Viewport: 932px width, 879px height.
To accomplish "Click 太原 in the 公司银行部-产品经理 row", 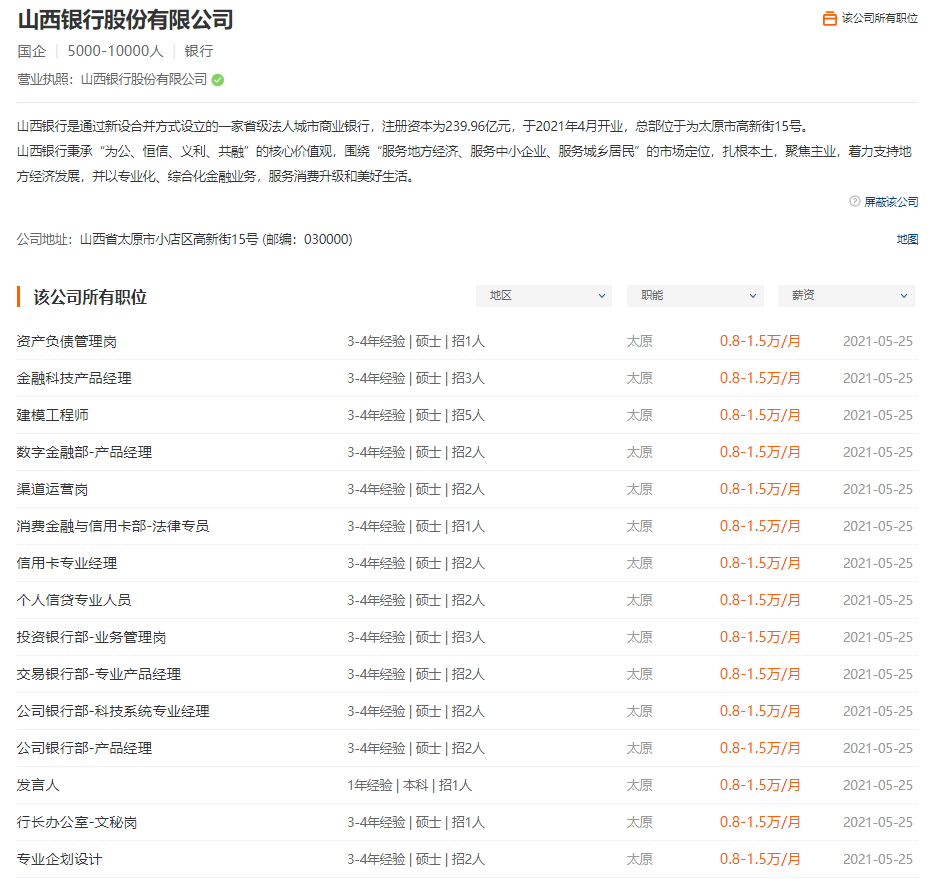I will point(640,748).
